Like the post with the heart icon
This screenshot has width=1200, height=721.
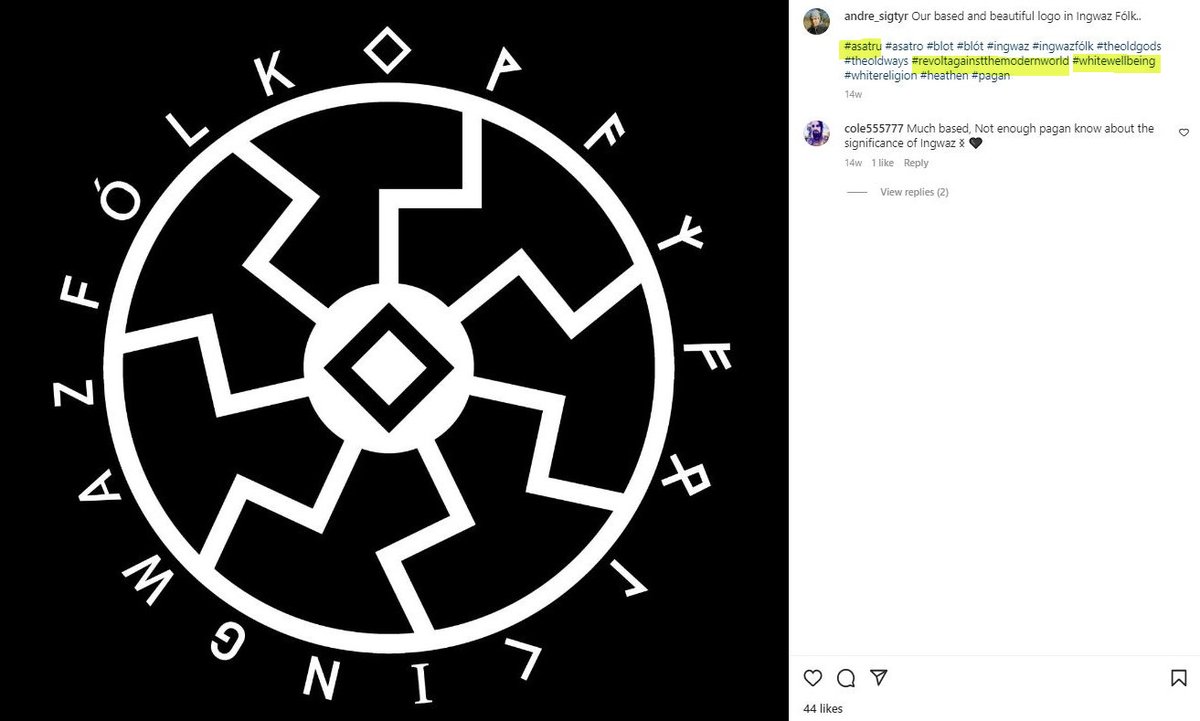tap(813, 679)
